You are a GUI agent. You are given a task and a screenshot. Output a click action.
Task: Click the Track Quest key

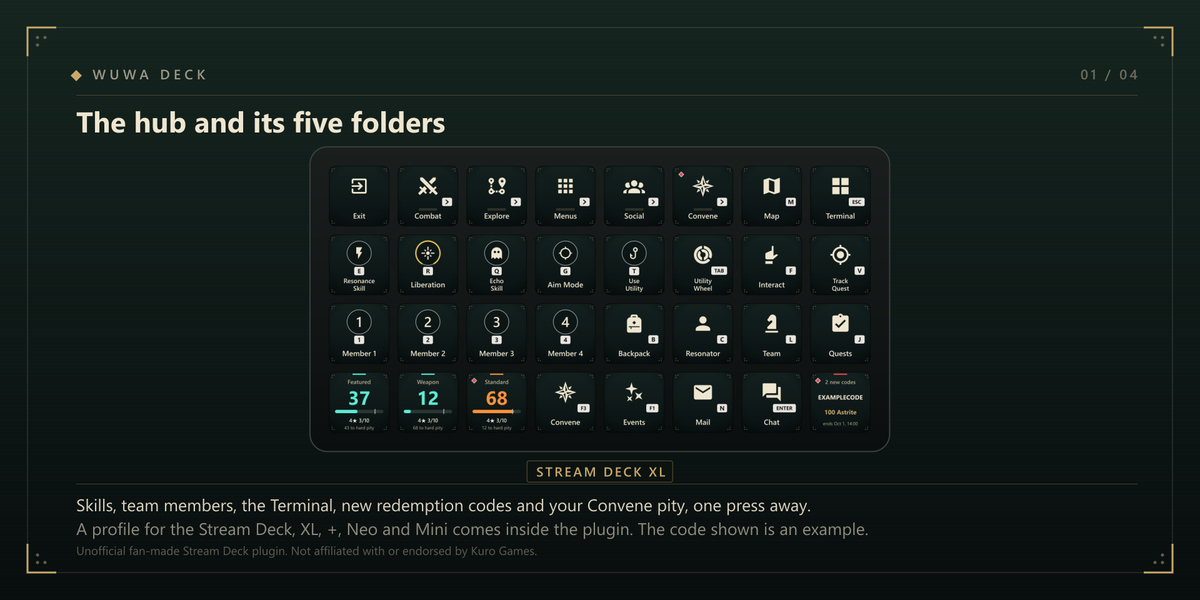(840, 265)
